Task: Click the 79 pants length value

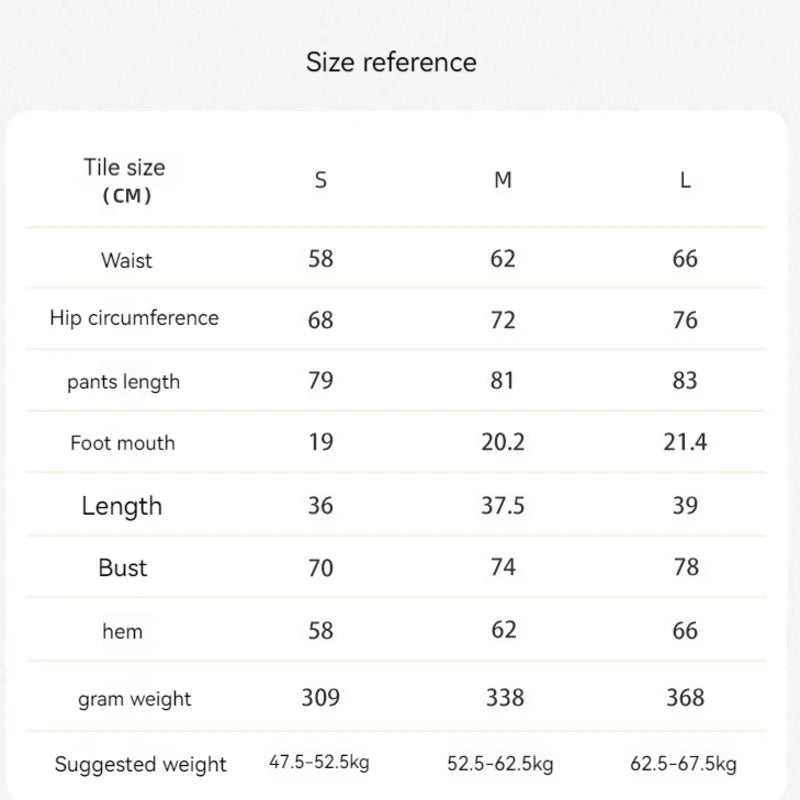Action: (321, 380)
